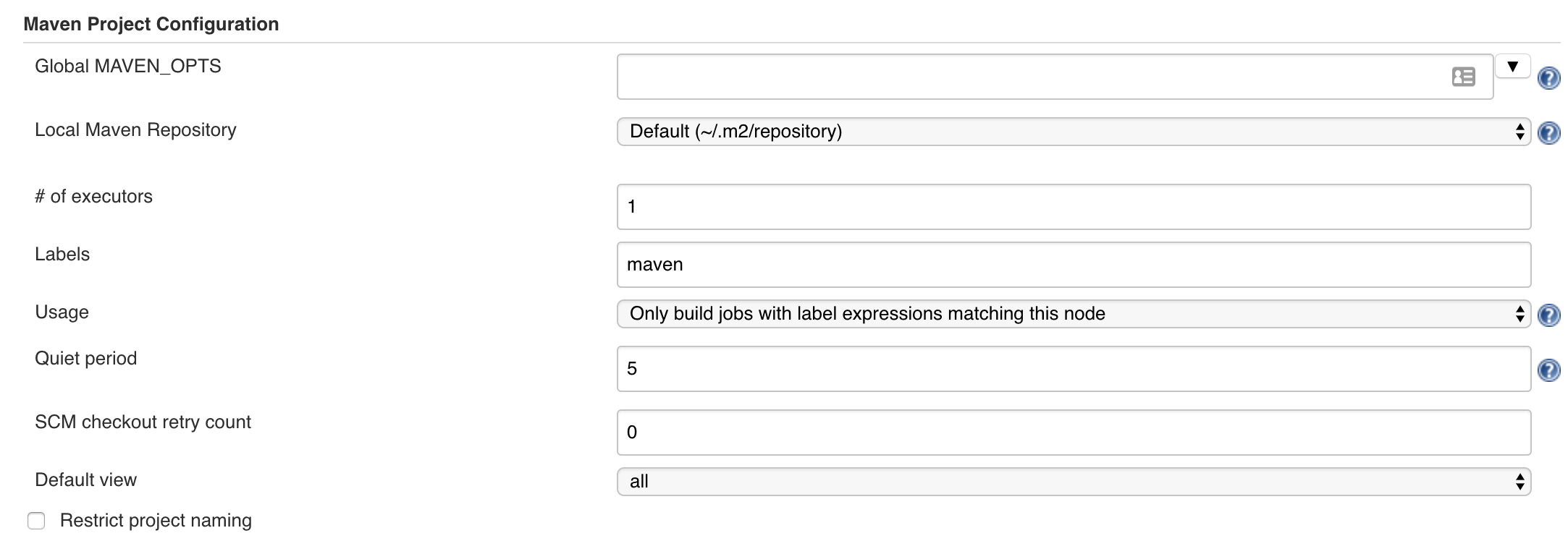The image size is (1568, 541).
Task: Open the Default view dropdown
Action: point(1073,482)
